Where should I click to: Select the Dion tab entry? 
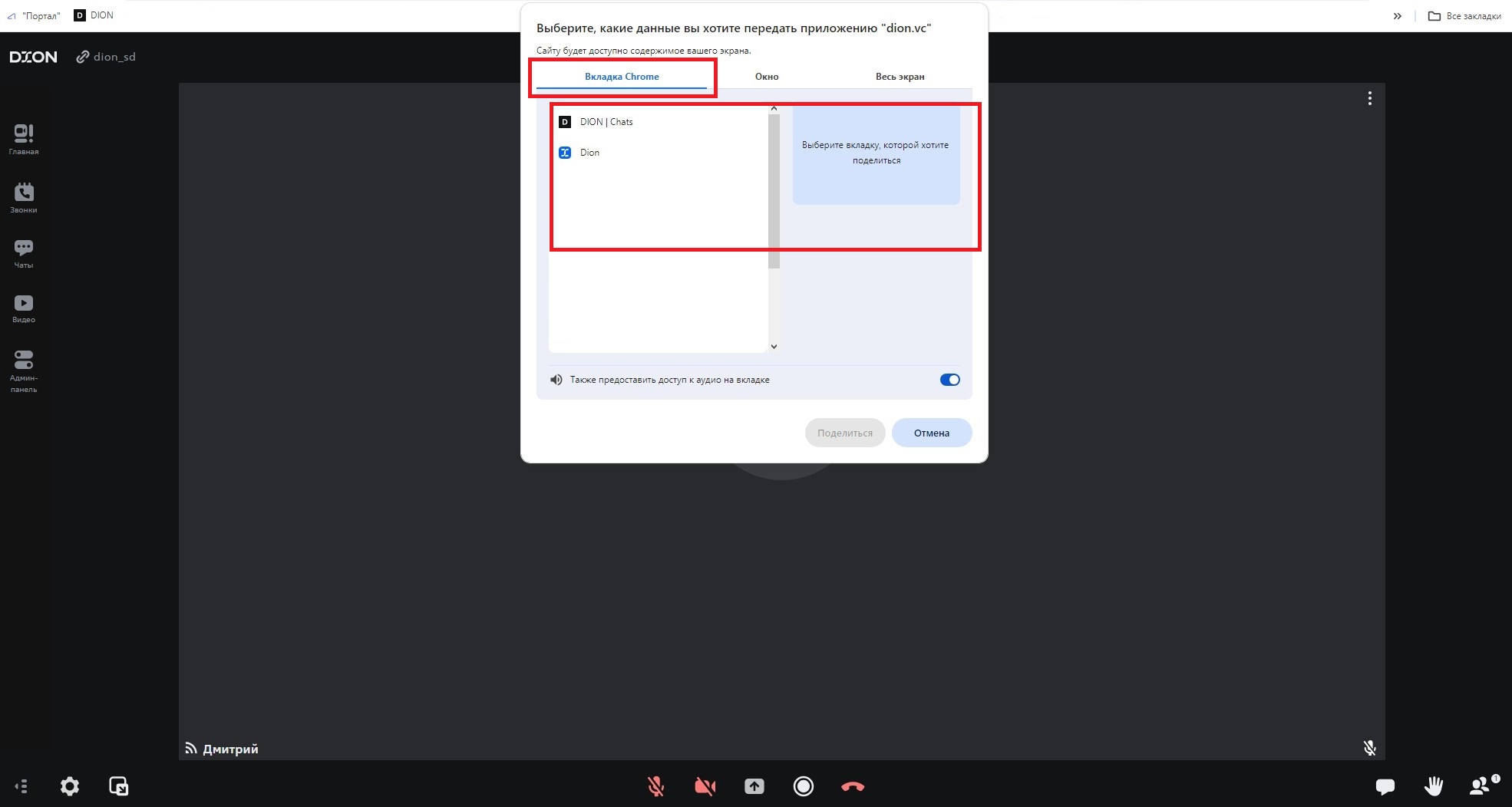coord(659,153)
